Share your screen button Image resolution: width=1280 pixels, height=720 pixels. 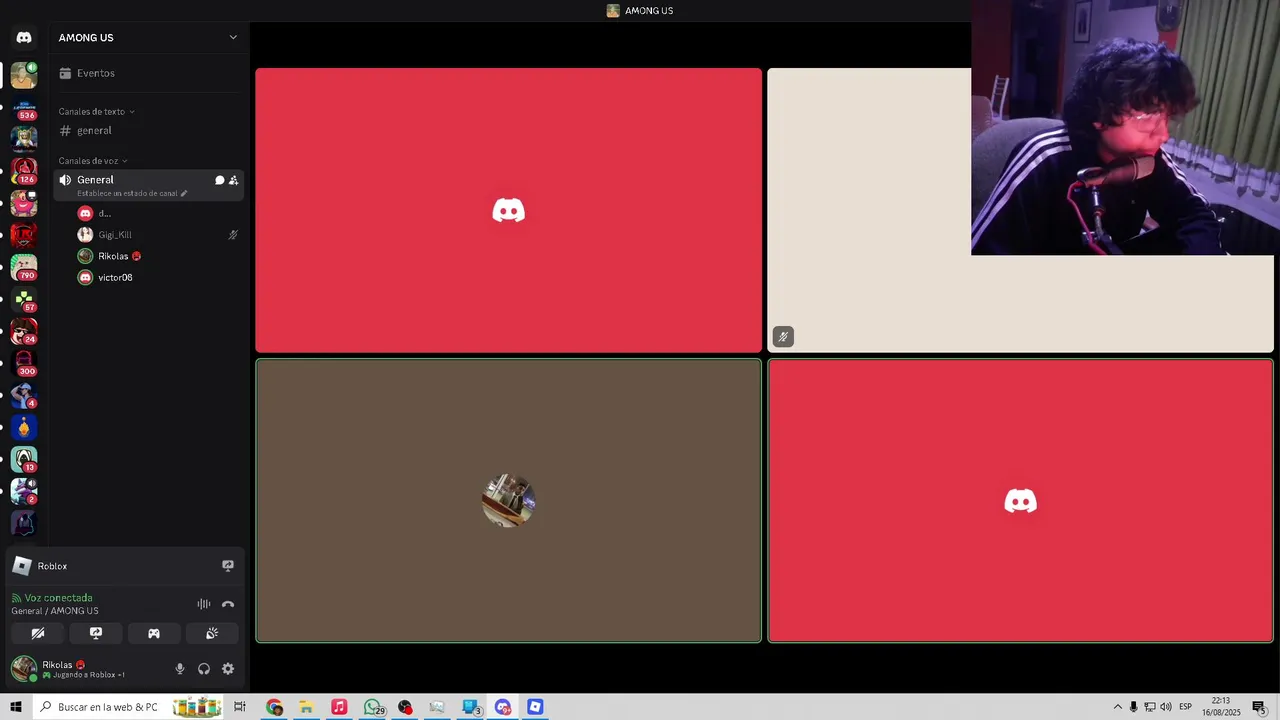96,633
